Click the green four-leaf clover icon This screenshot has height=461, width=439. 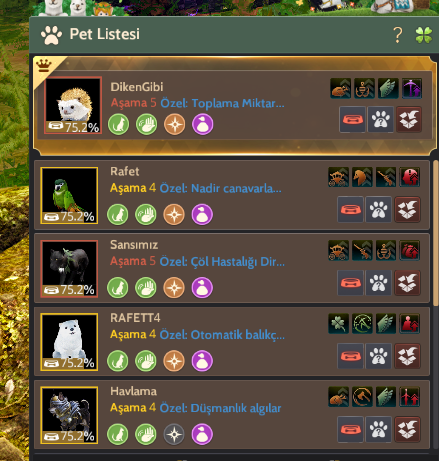(x=424, y=35)
